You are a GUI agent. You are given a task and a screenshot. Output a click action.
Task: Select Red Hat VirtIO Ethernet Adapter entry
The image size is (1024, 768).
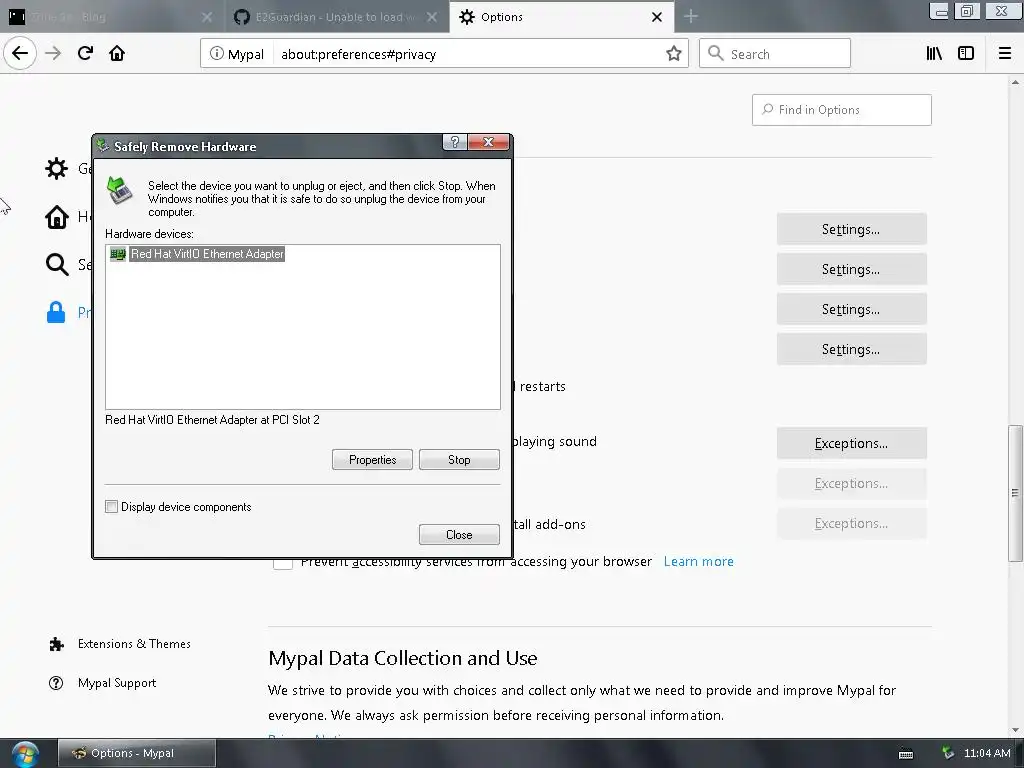click(207, 254)
